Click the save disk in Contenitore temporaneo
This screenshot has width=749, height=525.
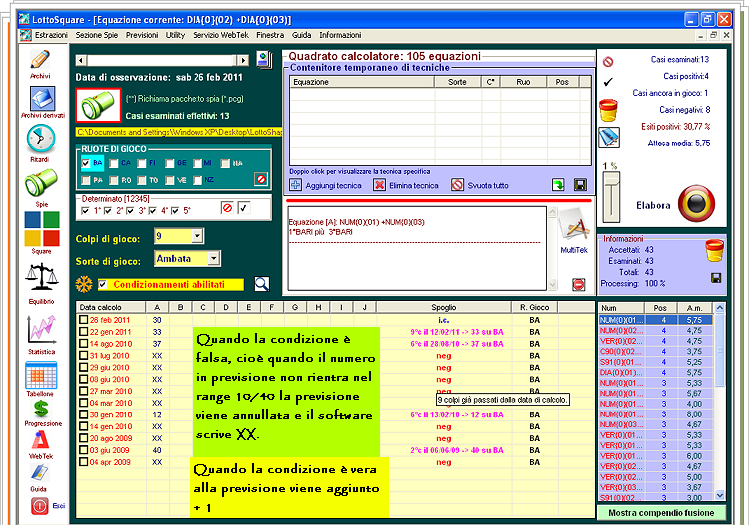click(580, 185)
